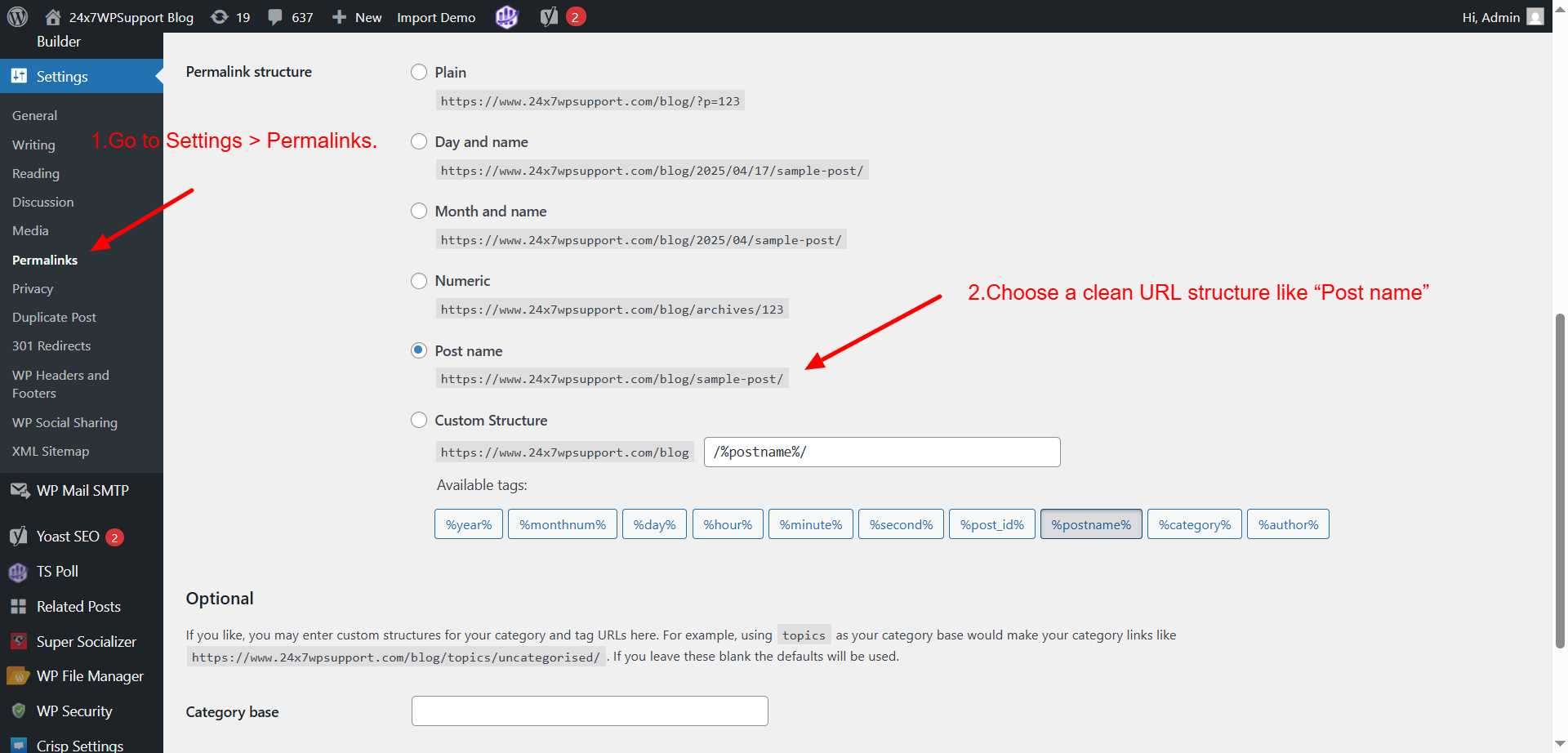Open the Reading settings page
The image size is (1568, 753).
point(36,173)
